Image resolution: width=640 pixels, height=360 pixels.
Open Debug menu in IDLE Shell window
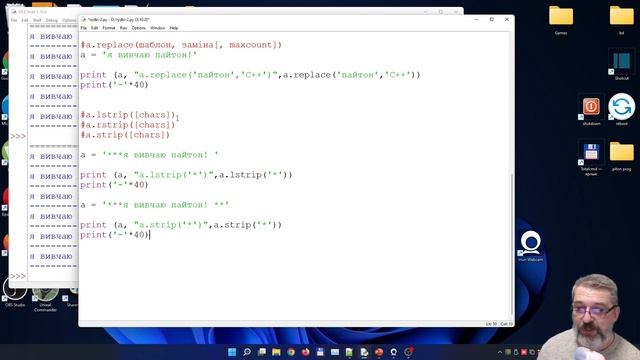tap(52, 20)
